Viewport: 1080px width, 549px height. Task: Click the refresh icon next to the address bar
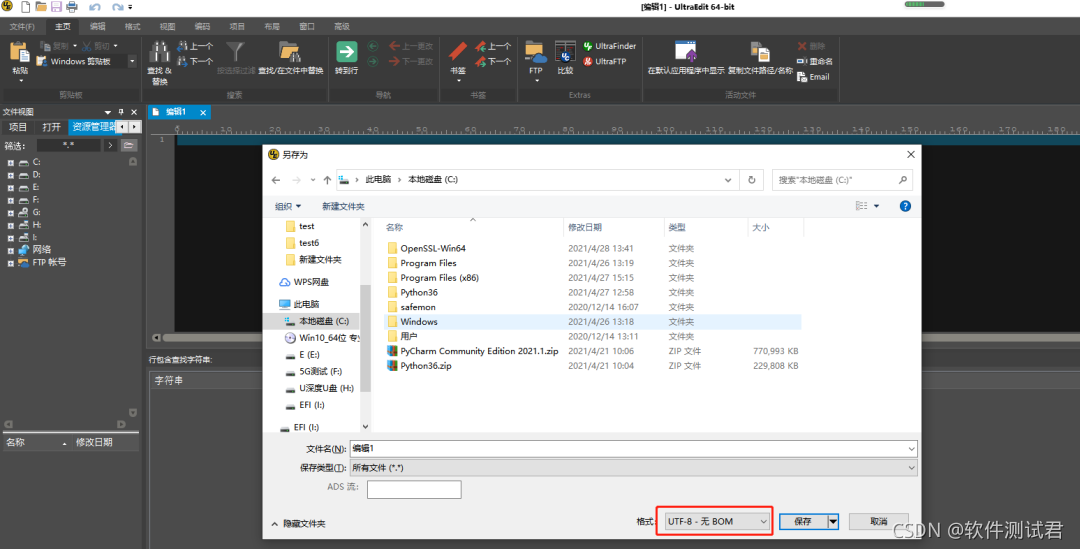coord(751,180)
